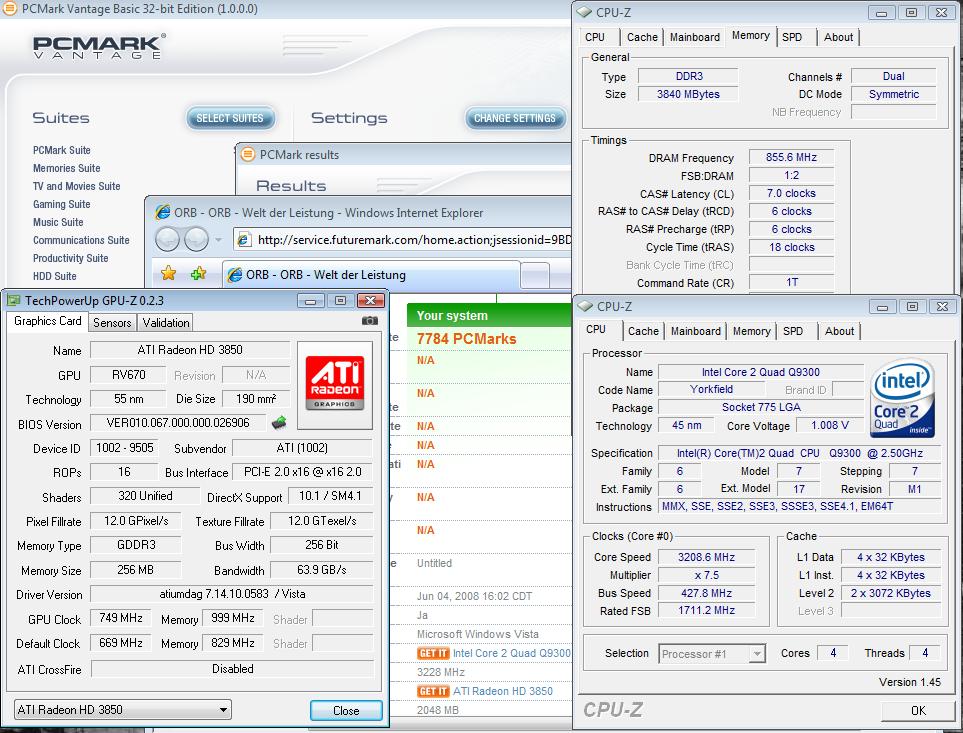Open the SPD tab in the top CPU-Z window
The height and width of the screenshot is (733, 963).
[x=792, y=37]
